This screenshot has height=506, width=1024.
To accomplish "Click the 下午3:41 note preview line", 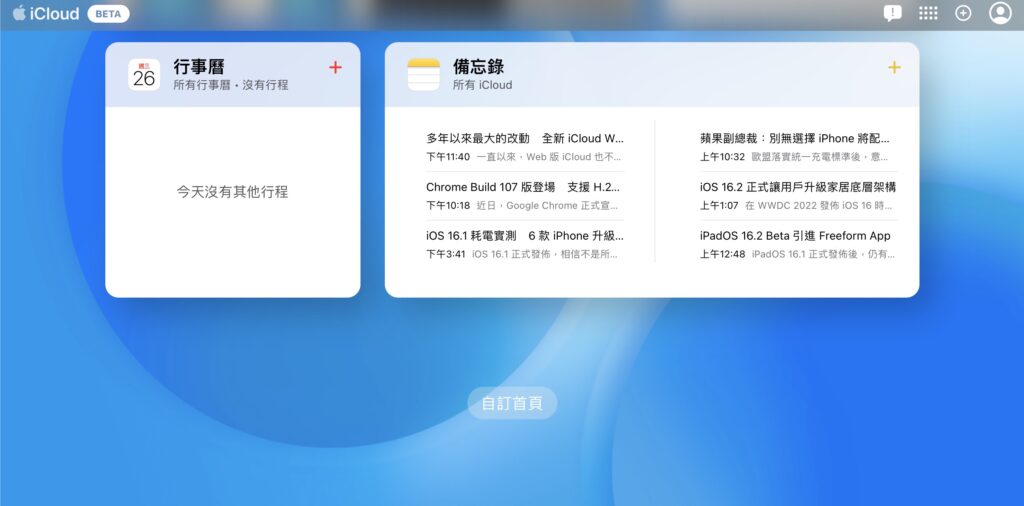I will click(522, 254).
